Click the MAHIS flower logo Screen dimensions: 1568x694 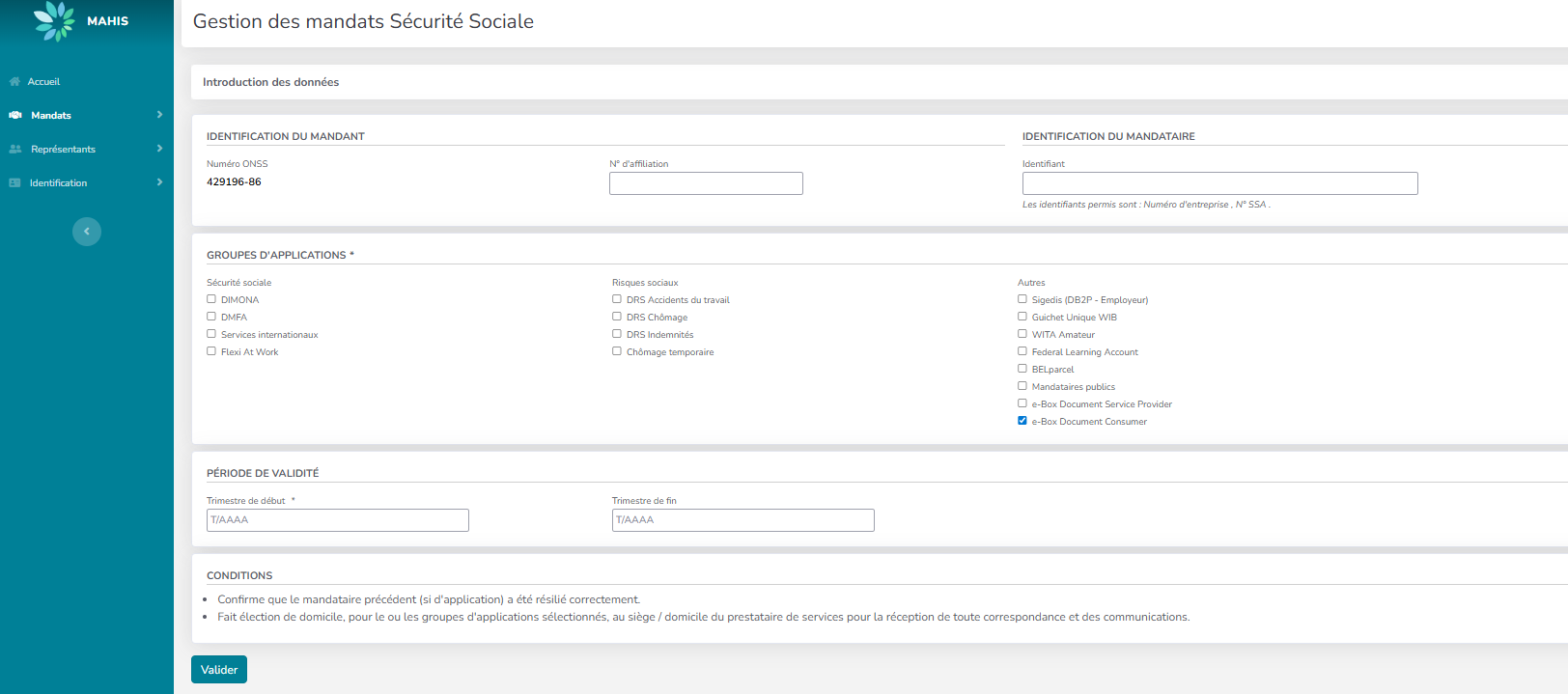(54, 21)
